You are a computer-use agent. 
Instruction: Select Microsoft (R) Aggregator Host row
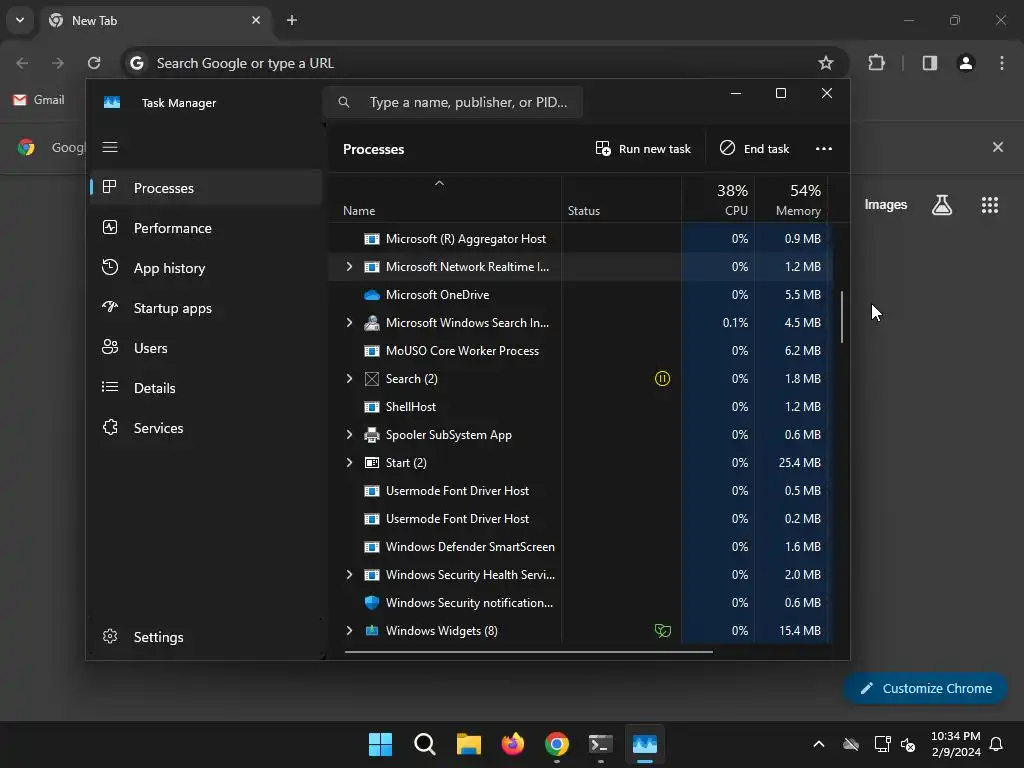click(x=579, y=239)
